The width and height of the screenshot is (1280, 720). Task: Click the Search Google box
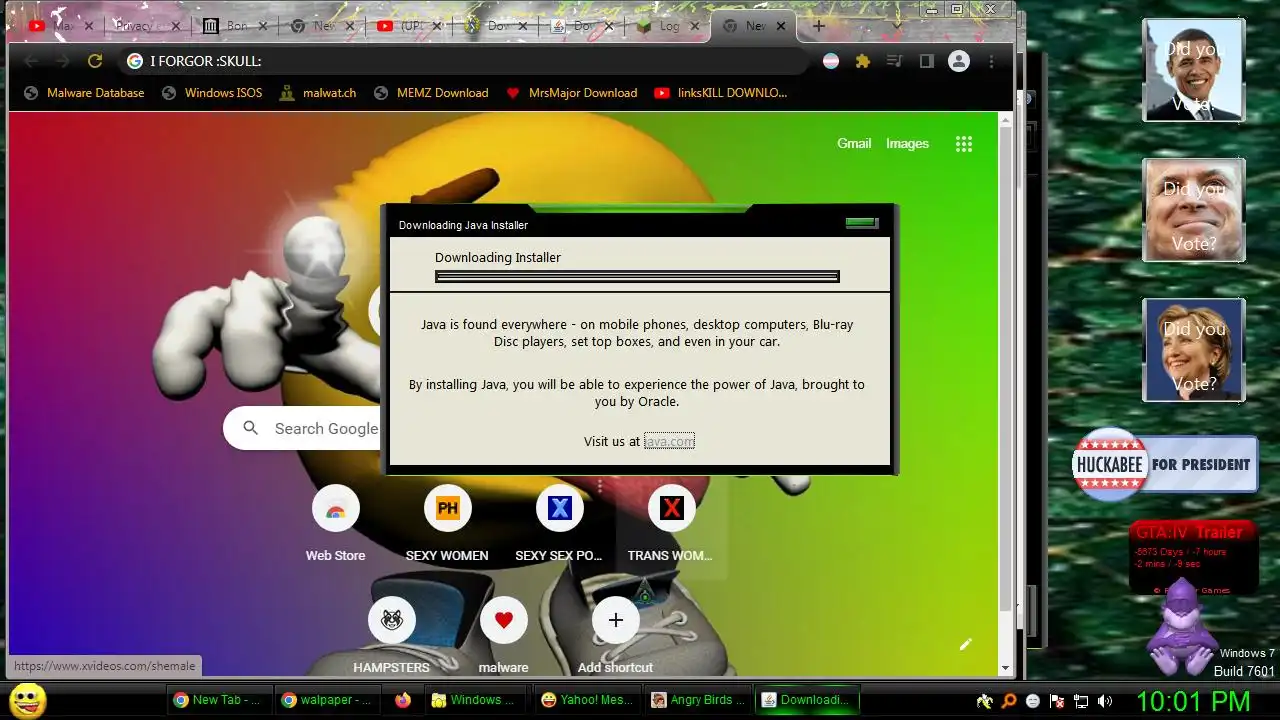pyautogui.click(x=302, y=428)
